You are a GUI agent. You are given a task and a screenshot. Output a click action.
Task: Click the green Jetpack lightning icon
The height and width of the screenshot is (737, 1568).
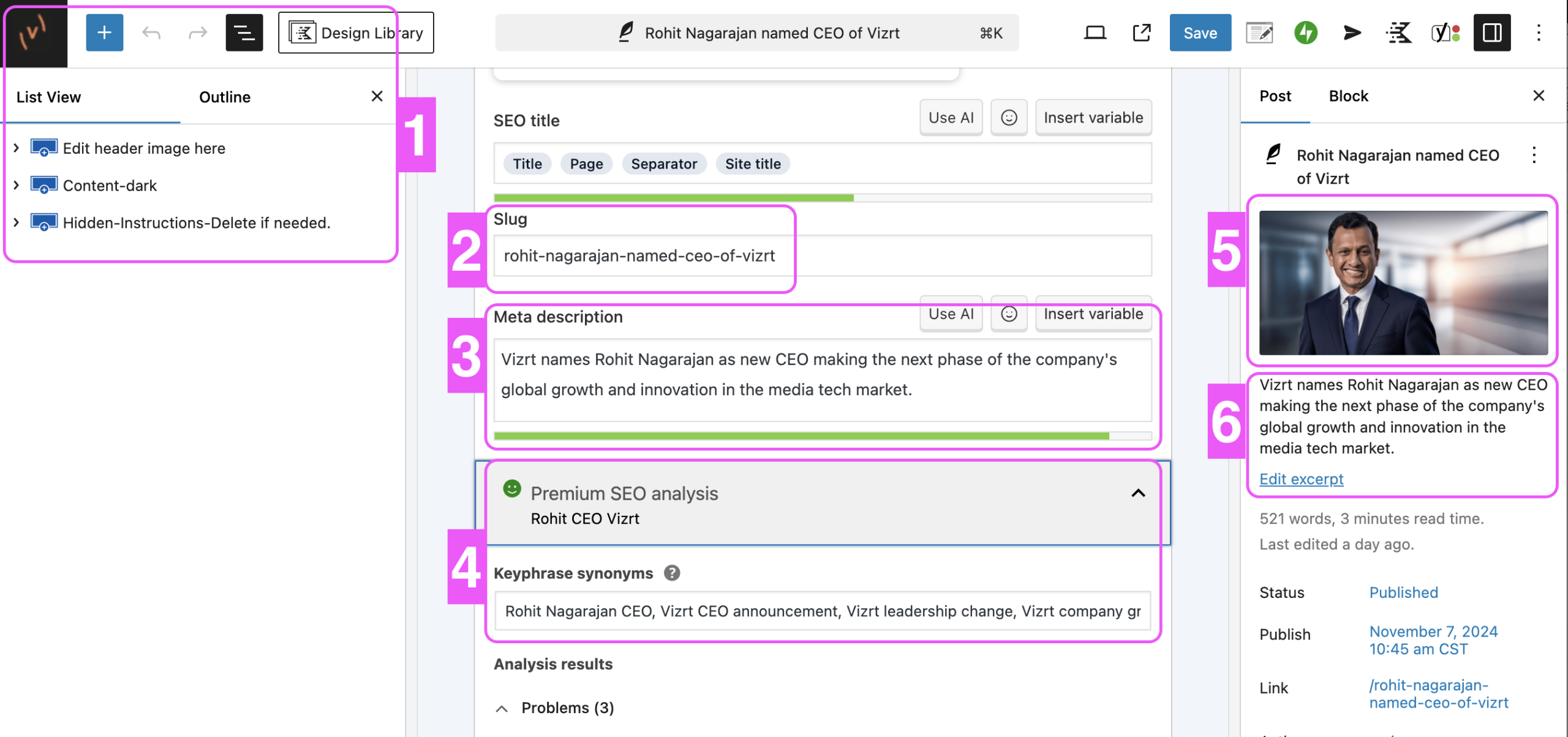1305,32
